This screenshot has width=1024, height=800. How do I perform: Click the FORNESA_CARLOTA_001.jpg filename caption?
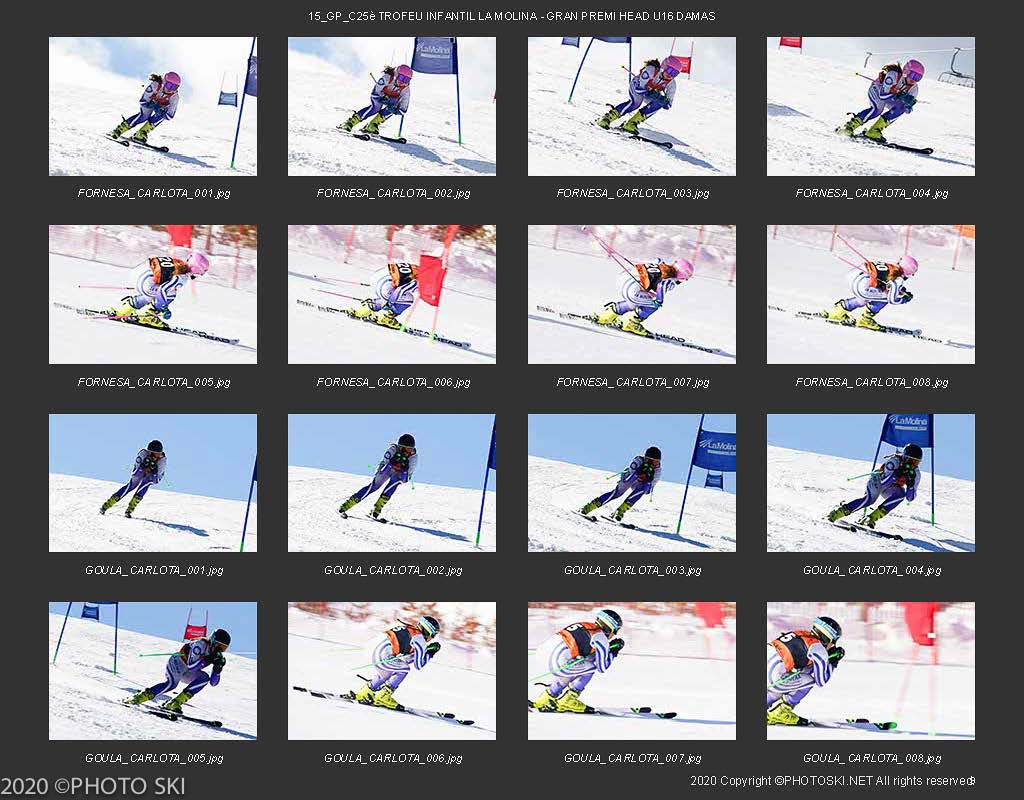coord(153,193)
